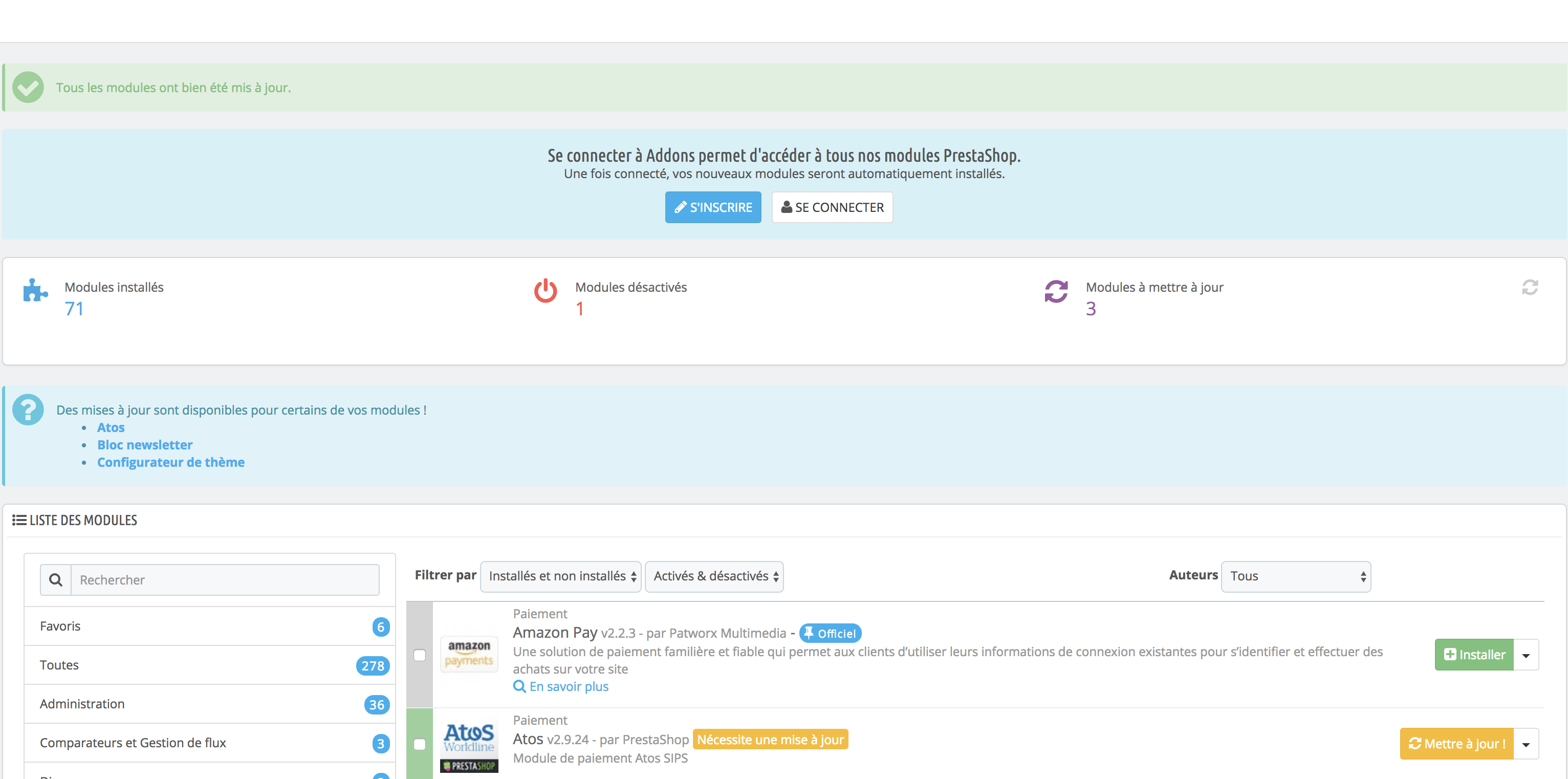Click into the Rechercher search field
Viewport: 1568px width, 779px height.
point(225,580)
